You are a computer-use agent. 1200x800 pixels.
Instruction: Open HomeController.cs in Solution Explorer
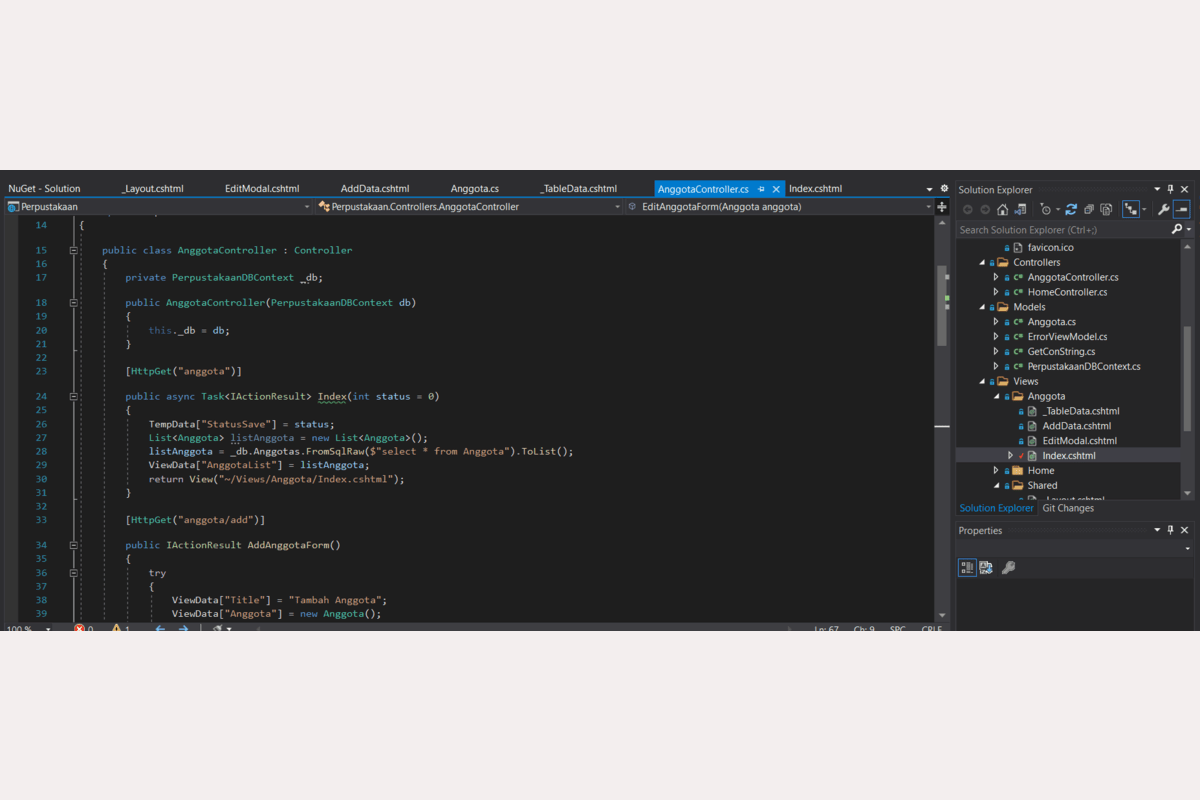[x=1067, y=292]
